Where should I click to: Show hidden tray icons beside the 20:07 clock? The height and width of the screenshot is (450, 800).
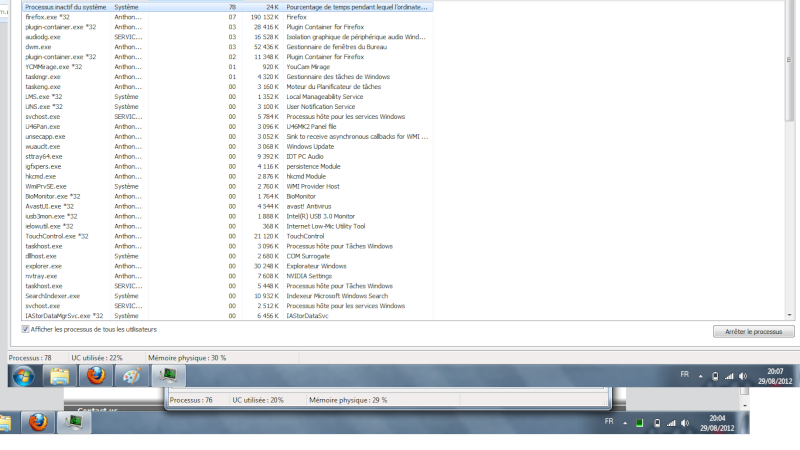tap(701, 377)
